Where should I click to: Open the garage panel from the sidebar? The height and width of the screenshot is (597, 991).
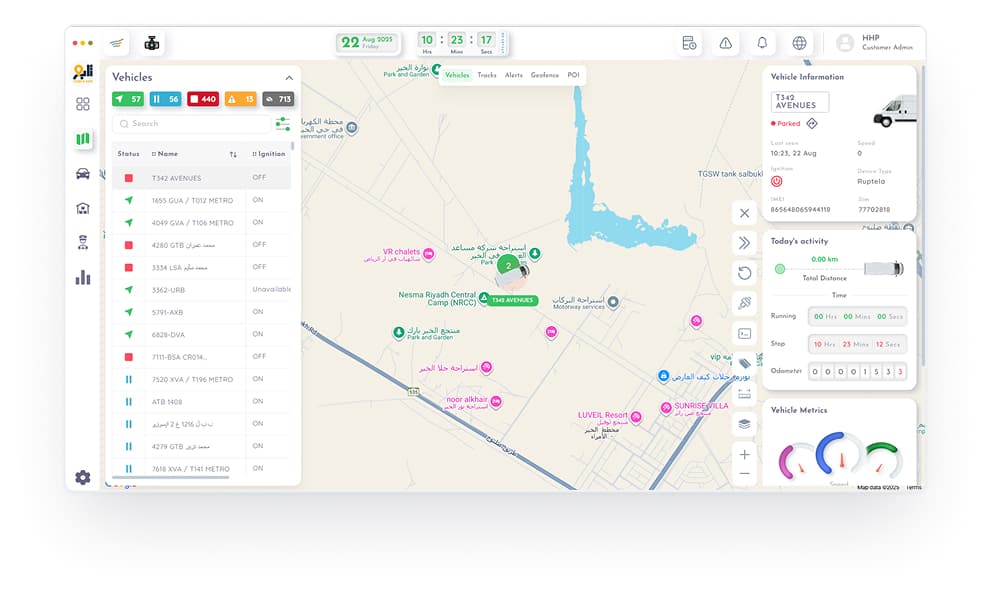83,207
